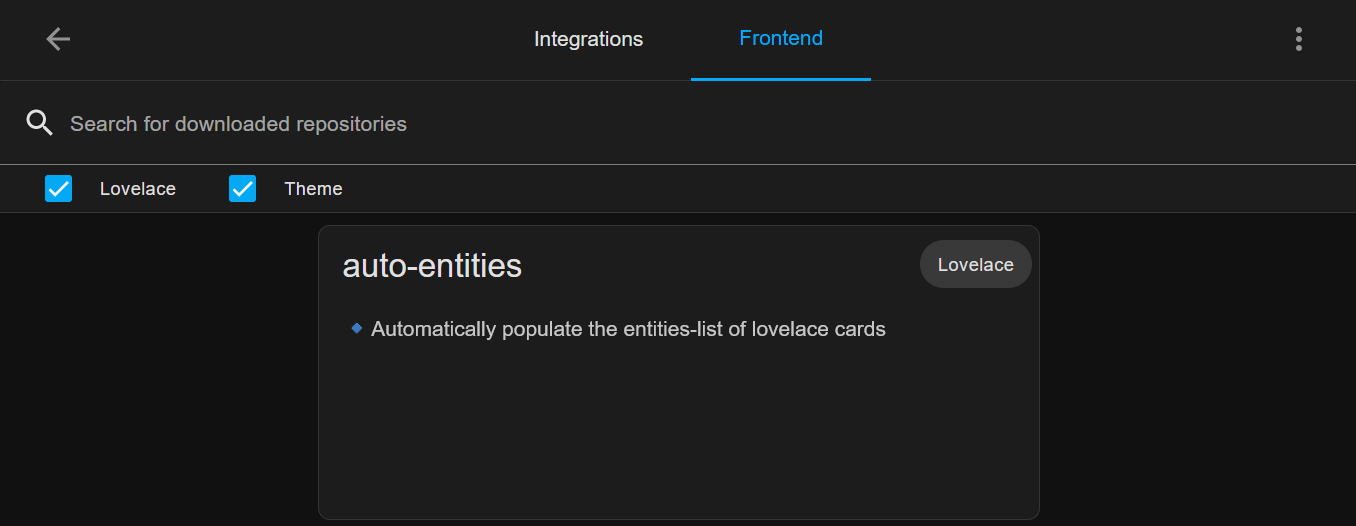The height and width of the screenshot is (526, 1356).
Task: Click the Theme filter label text
Action: pyautogui.click(x=313, y=189)
